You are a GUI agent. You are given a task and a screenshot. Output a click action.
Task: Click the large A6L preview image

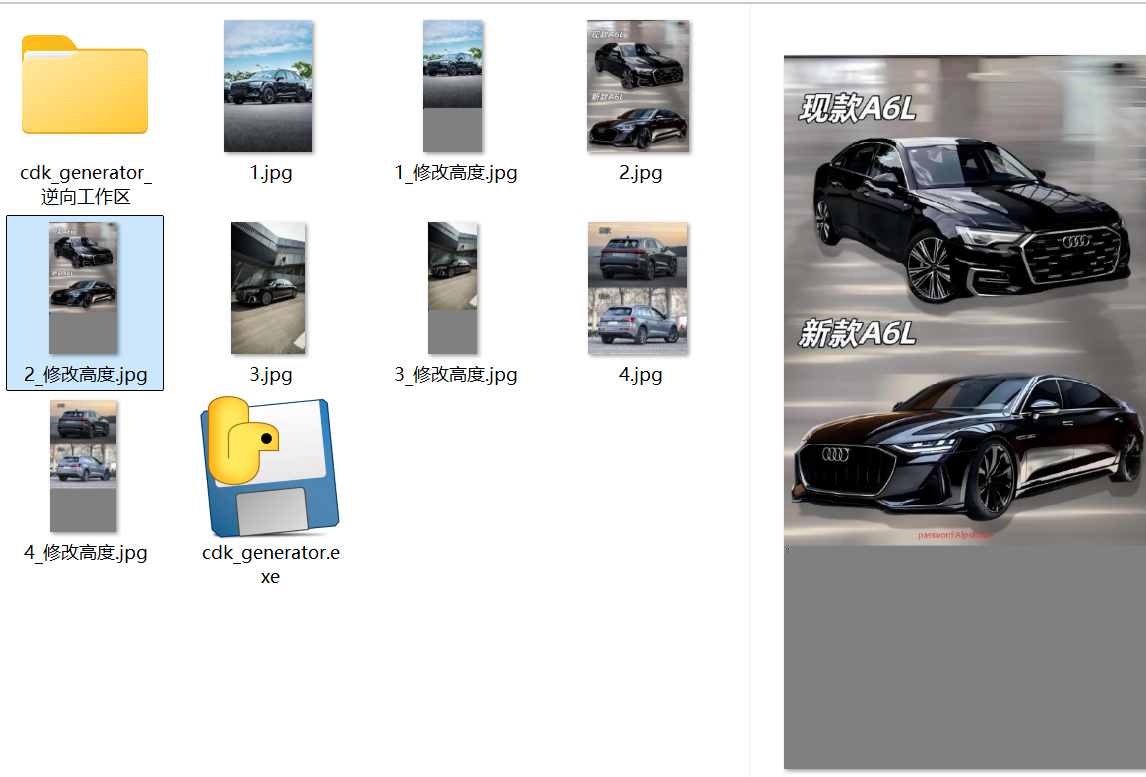coord(965,413)
